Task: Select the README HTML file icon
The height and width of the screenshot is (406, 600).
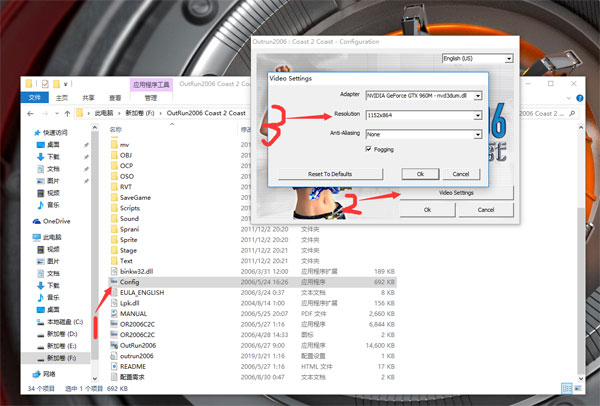Action: pos(114,366)
